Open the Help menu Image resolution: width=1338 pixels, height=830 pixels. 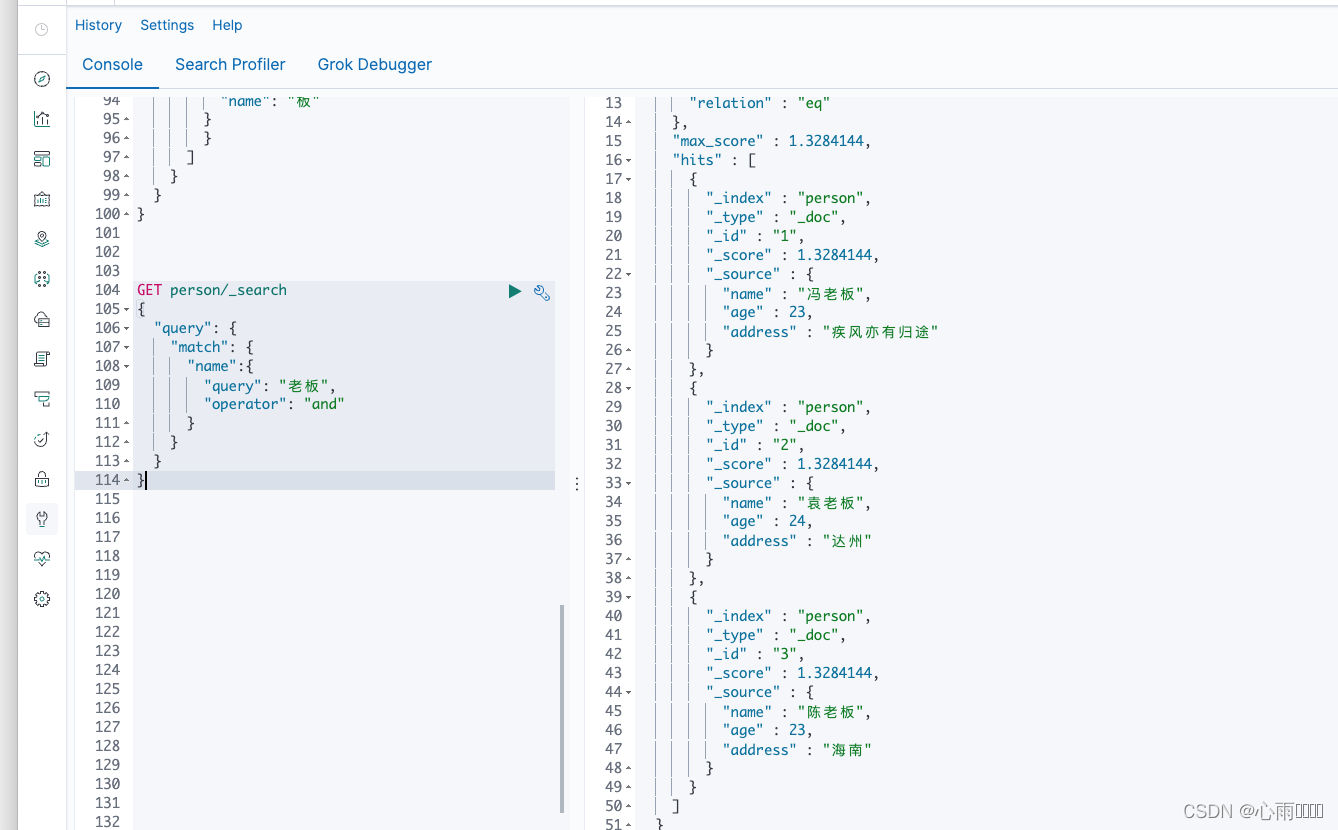(227, 25)
